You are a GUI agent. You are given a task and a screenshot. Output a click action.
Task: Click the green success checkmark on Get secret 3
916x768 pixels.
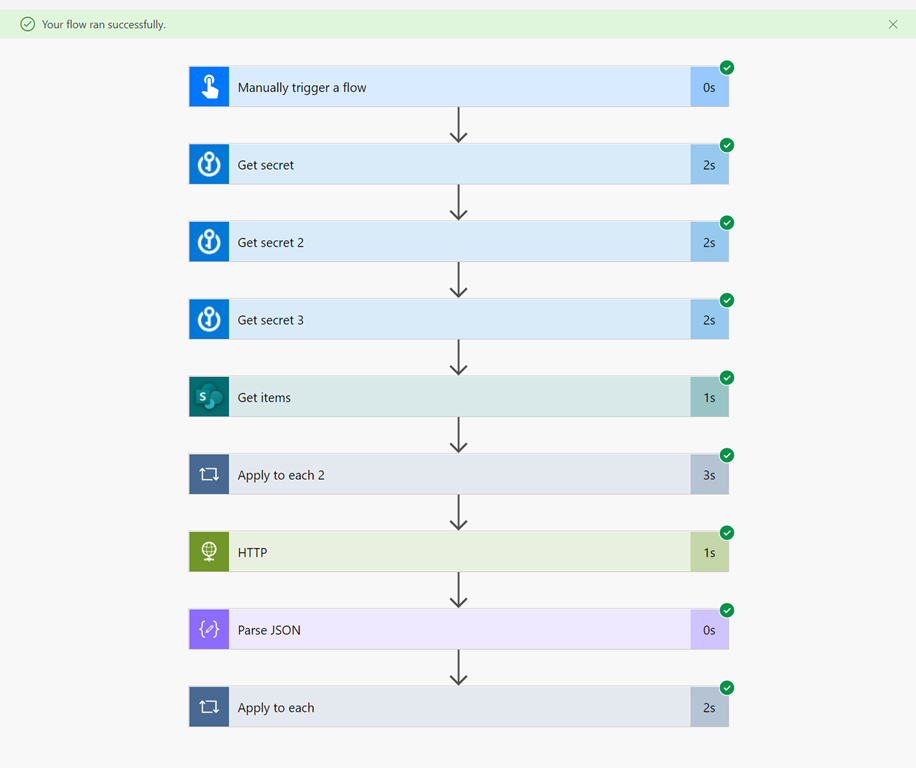[x=727, y=300]
